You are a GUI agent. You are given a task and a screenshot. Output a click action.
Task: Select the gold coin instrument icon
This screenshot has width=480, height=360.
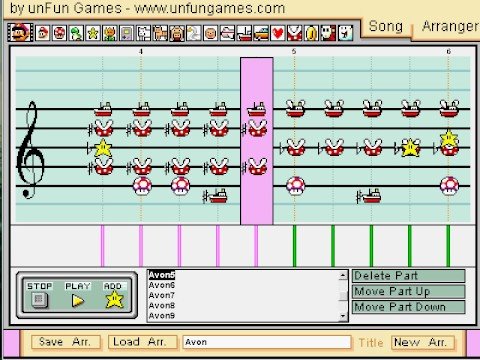[312, 33]
